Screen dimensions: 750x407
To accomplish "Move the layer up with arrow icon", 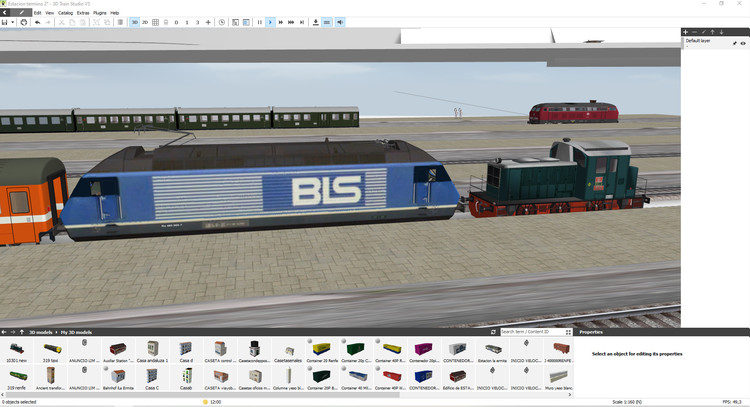I will click(712, 32).
